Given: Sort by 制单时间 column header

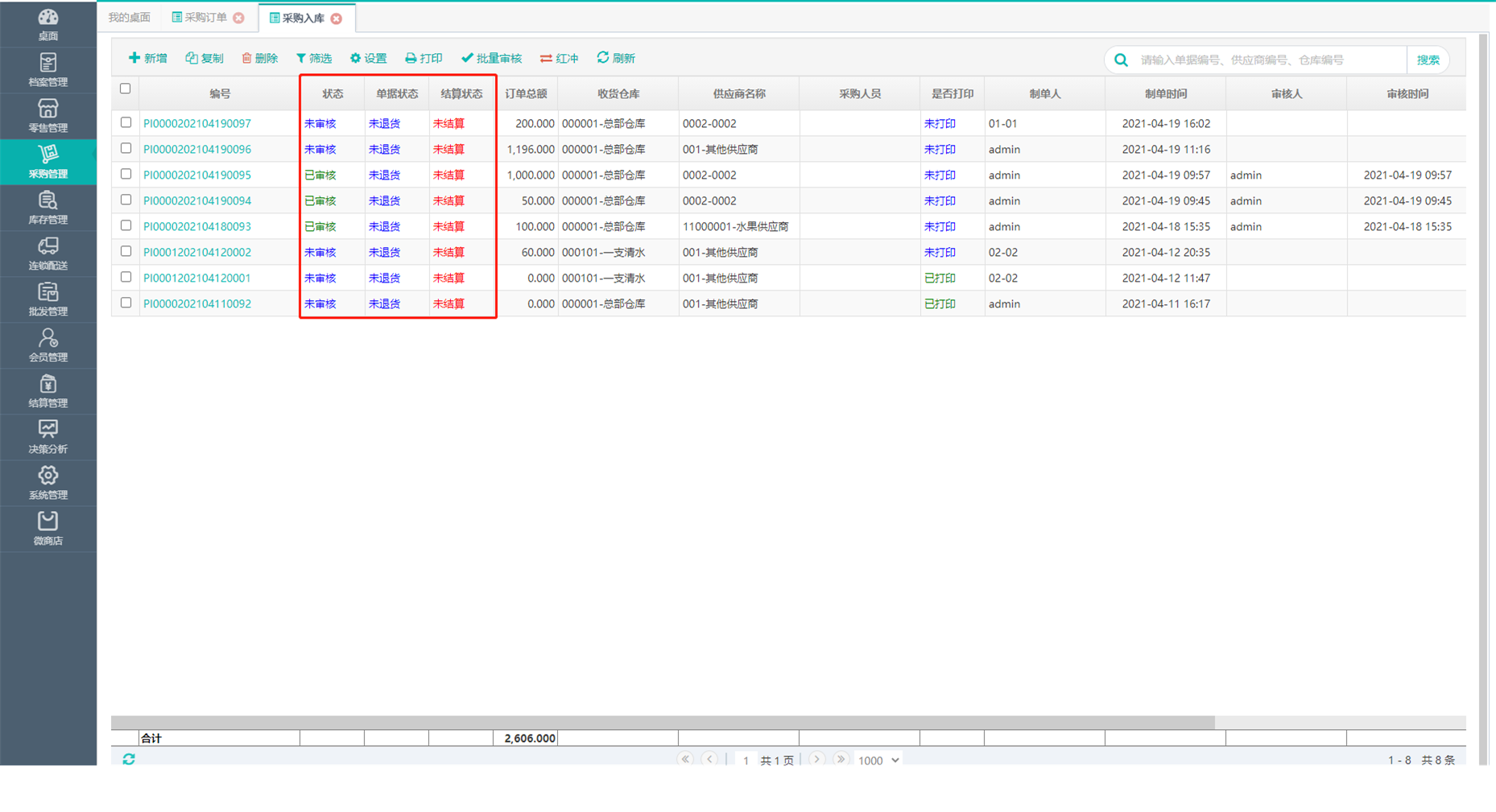Looking at the screenshot, I should (1166, 93).
